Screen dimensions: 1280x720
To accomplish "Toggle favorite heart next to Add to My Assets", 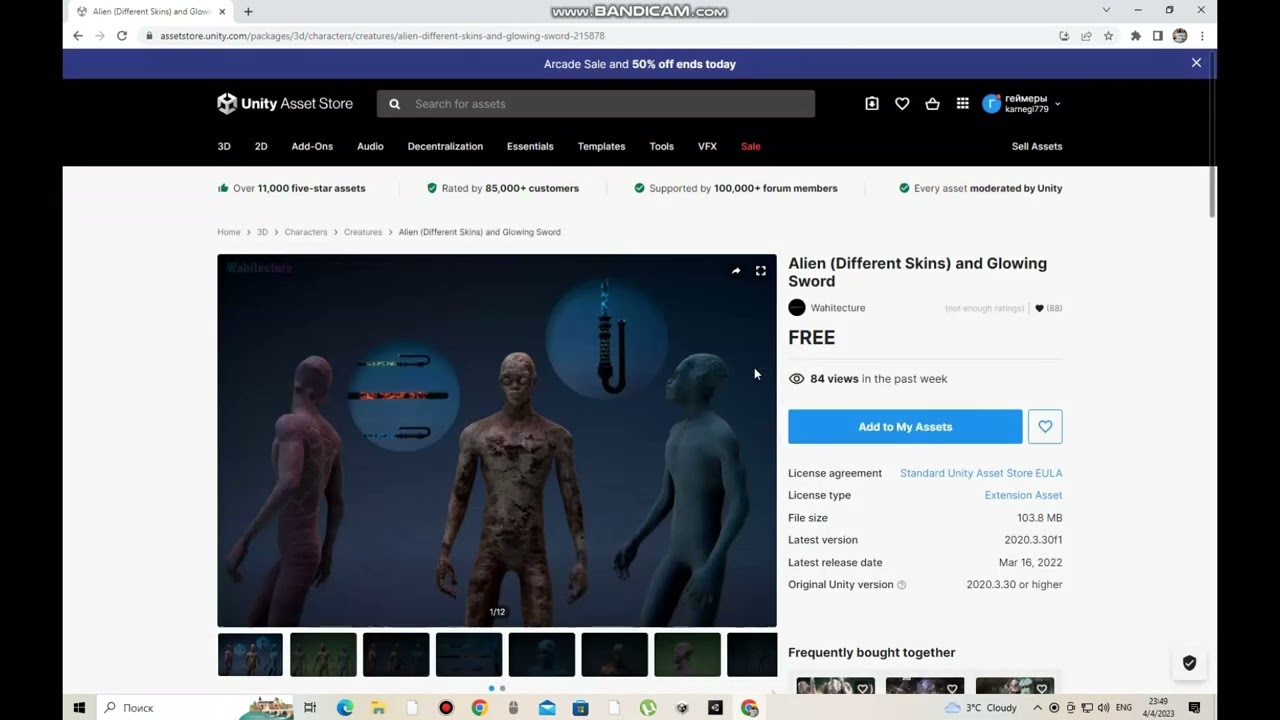I will 1045,427.
